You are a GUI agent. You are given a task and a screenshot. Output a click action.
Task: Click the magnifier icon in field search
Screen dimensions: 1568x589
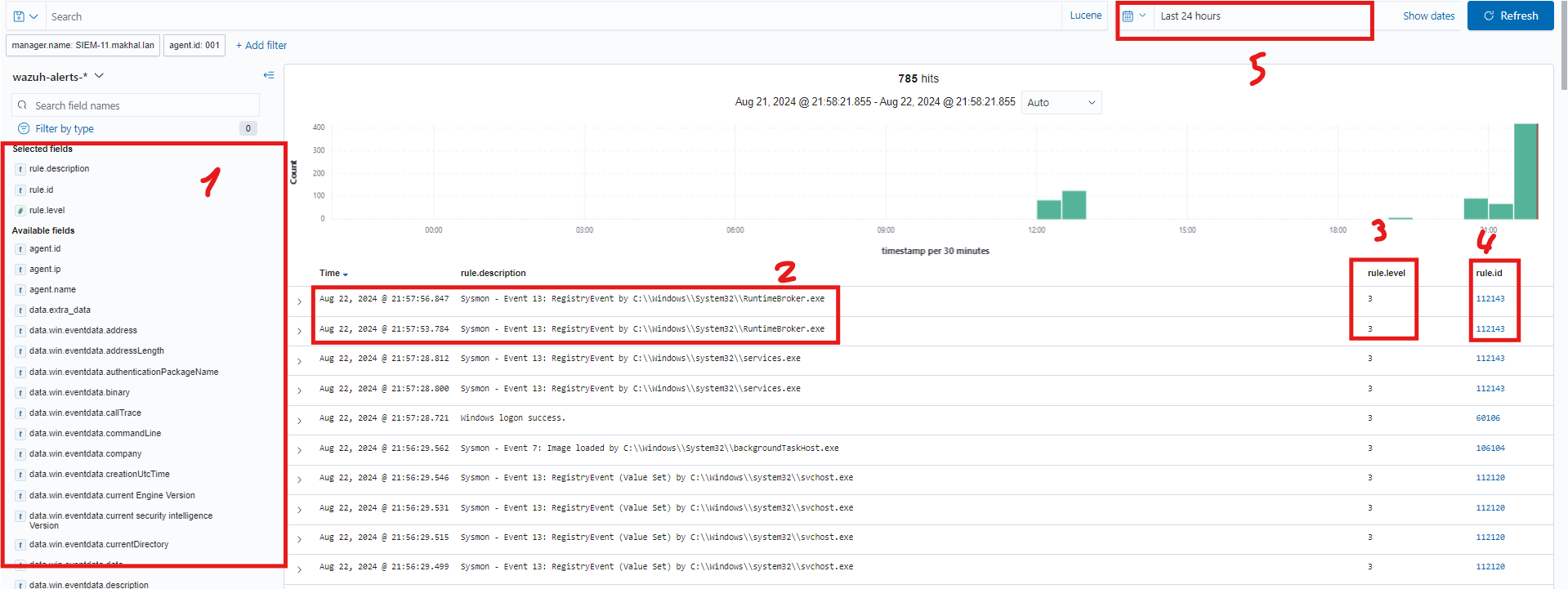coord(23,105)
